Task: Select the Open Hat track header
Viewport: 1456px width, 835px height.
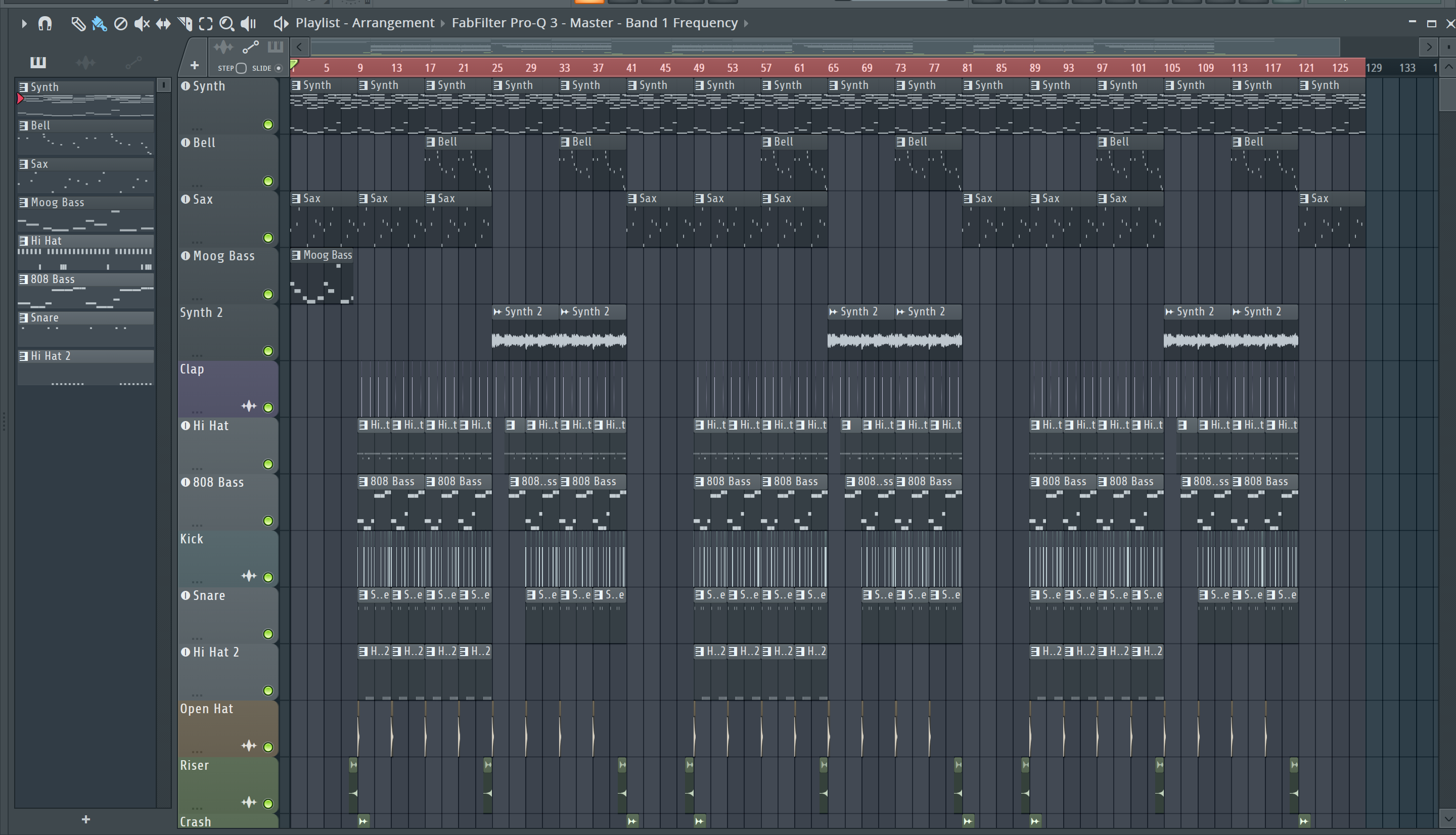Action: (x=227, y=728)
